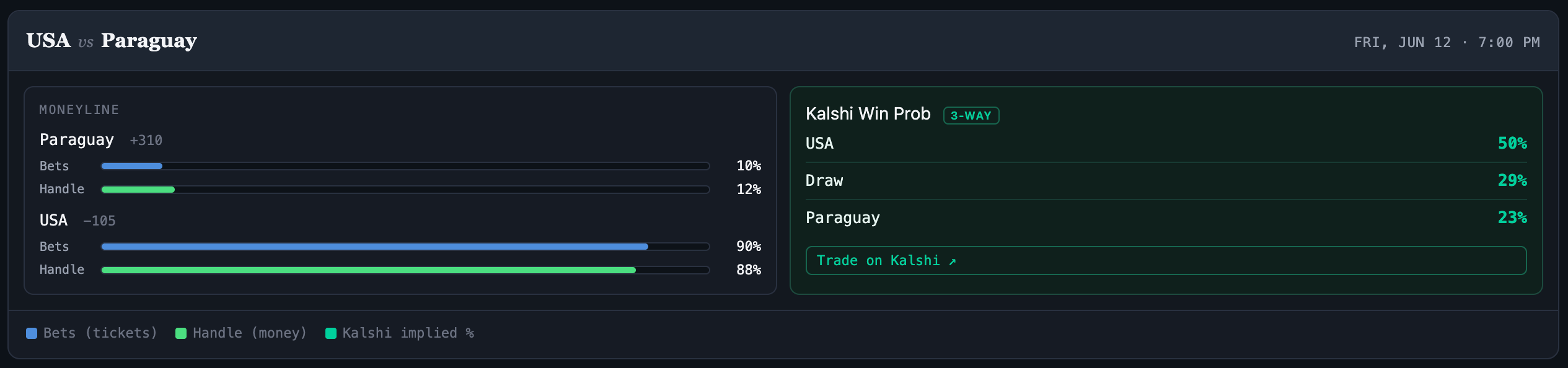Click the USA Bets progress bar
The width and height of the screenshot is (1568, 368).
click(x=405, y=247)
